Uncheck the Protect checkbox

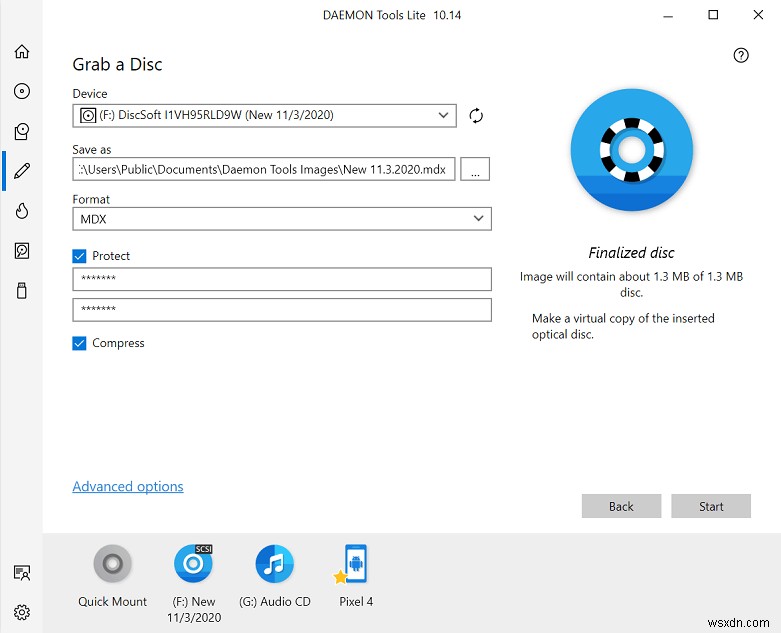79,256
